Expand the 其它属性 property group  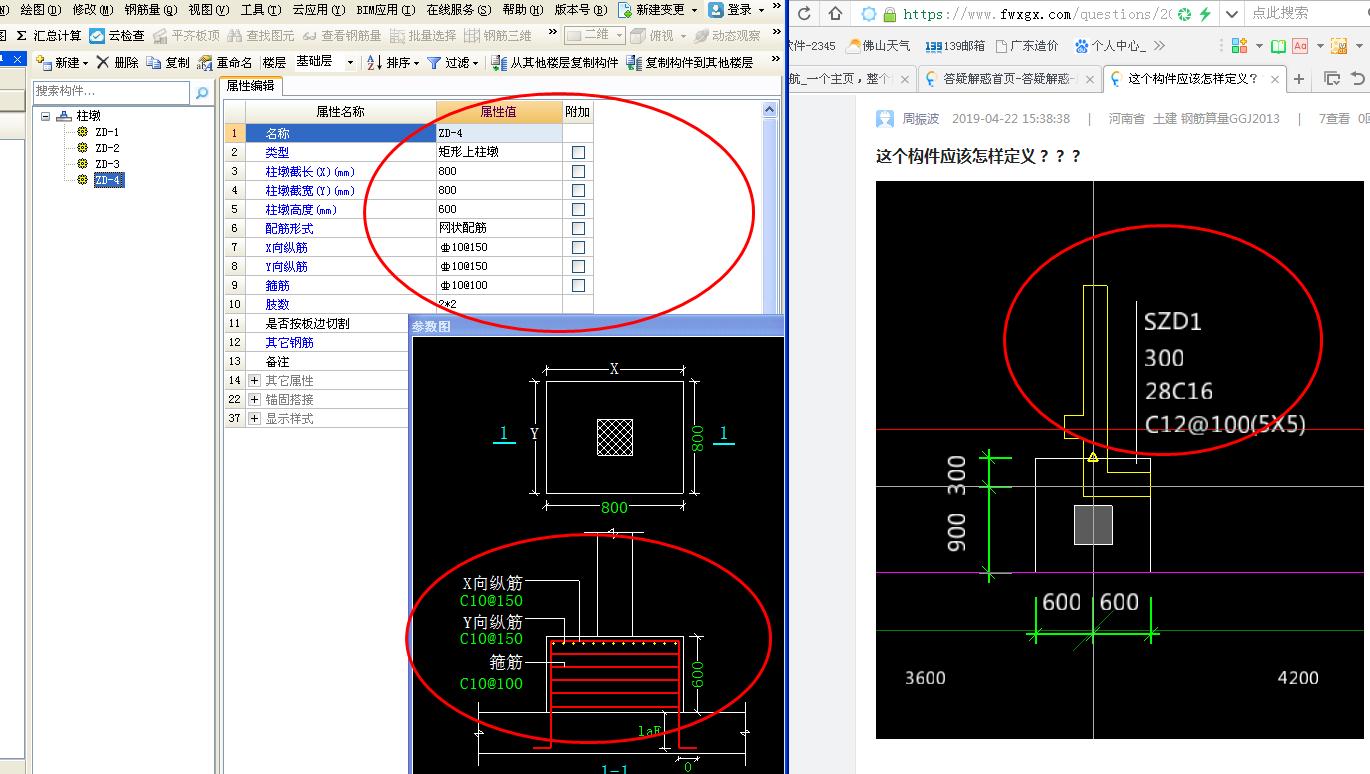coord(255,381)
